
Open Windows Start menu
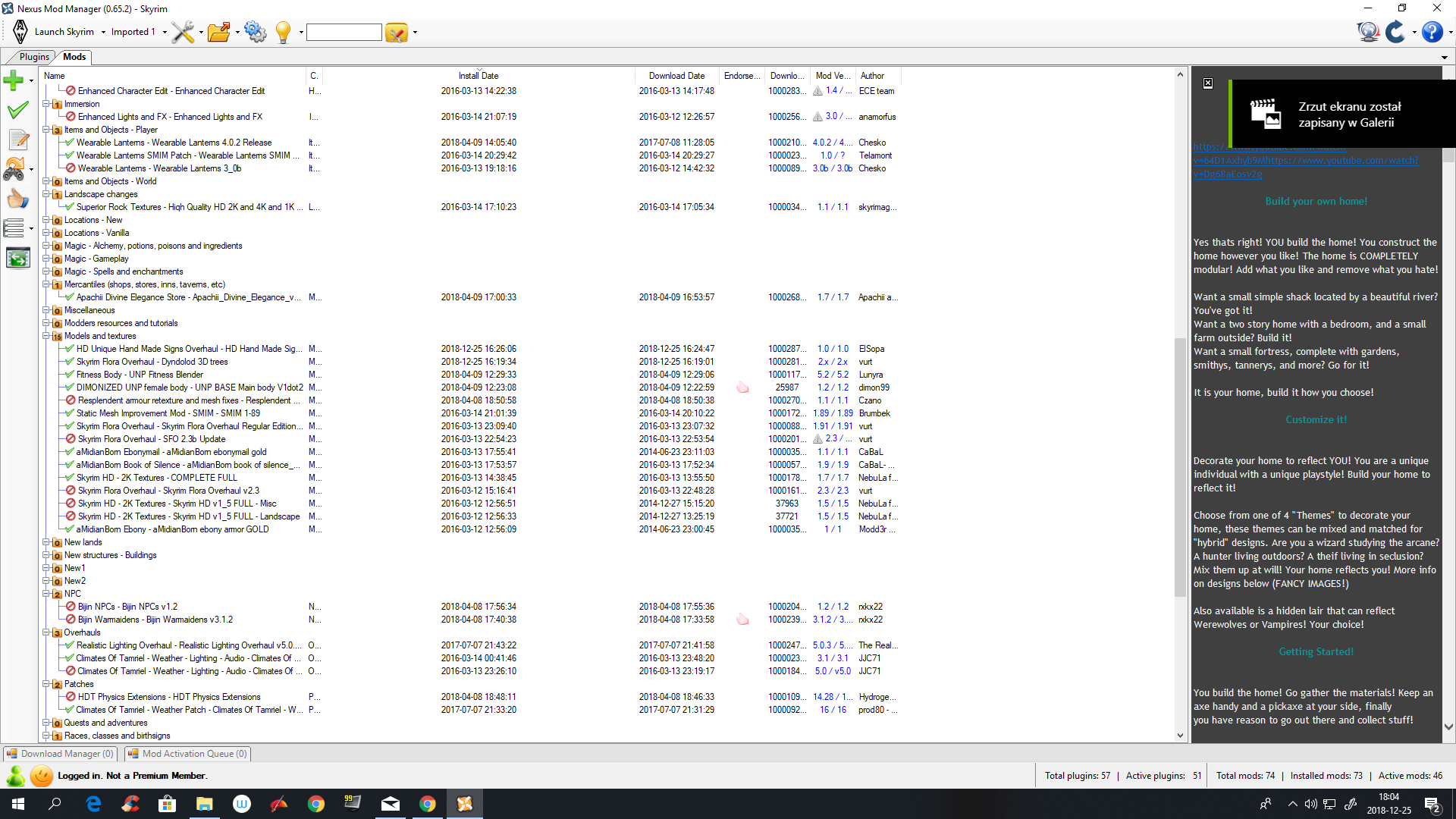coord(18,804)
